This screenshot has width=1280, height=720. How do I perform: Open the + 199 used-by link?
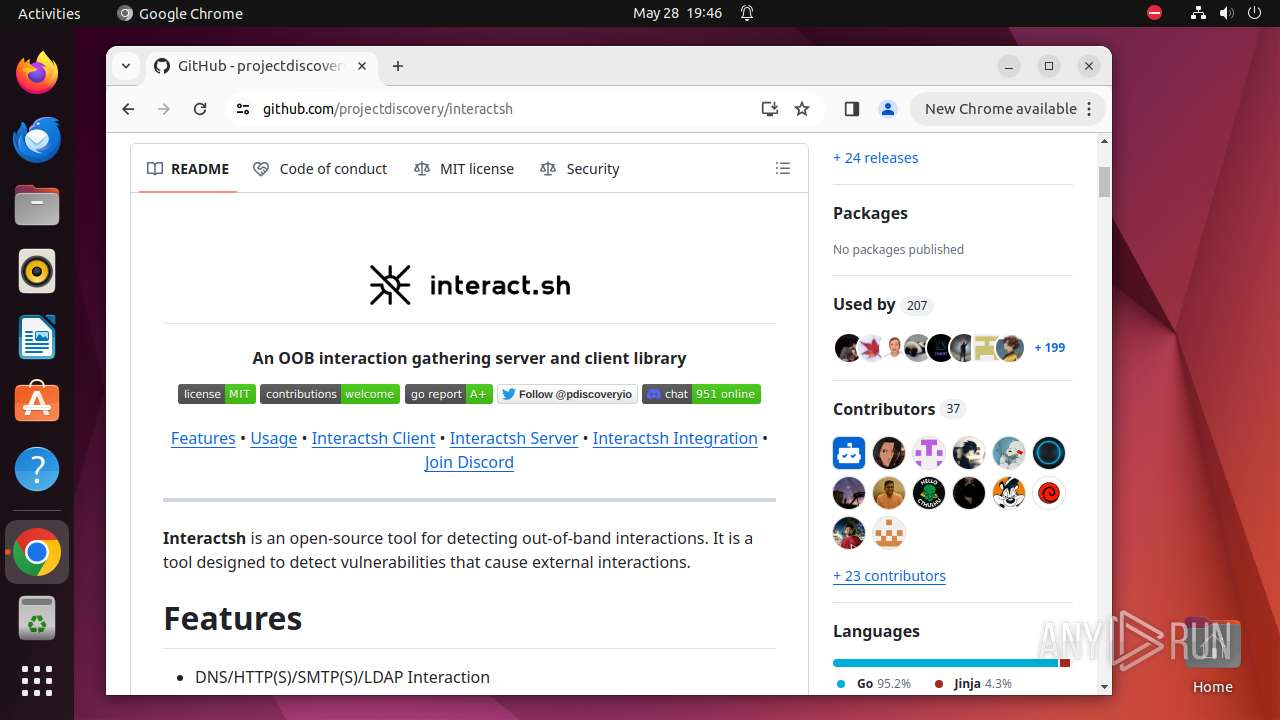point(1050,348)
